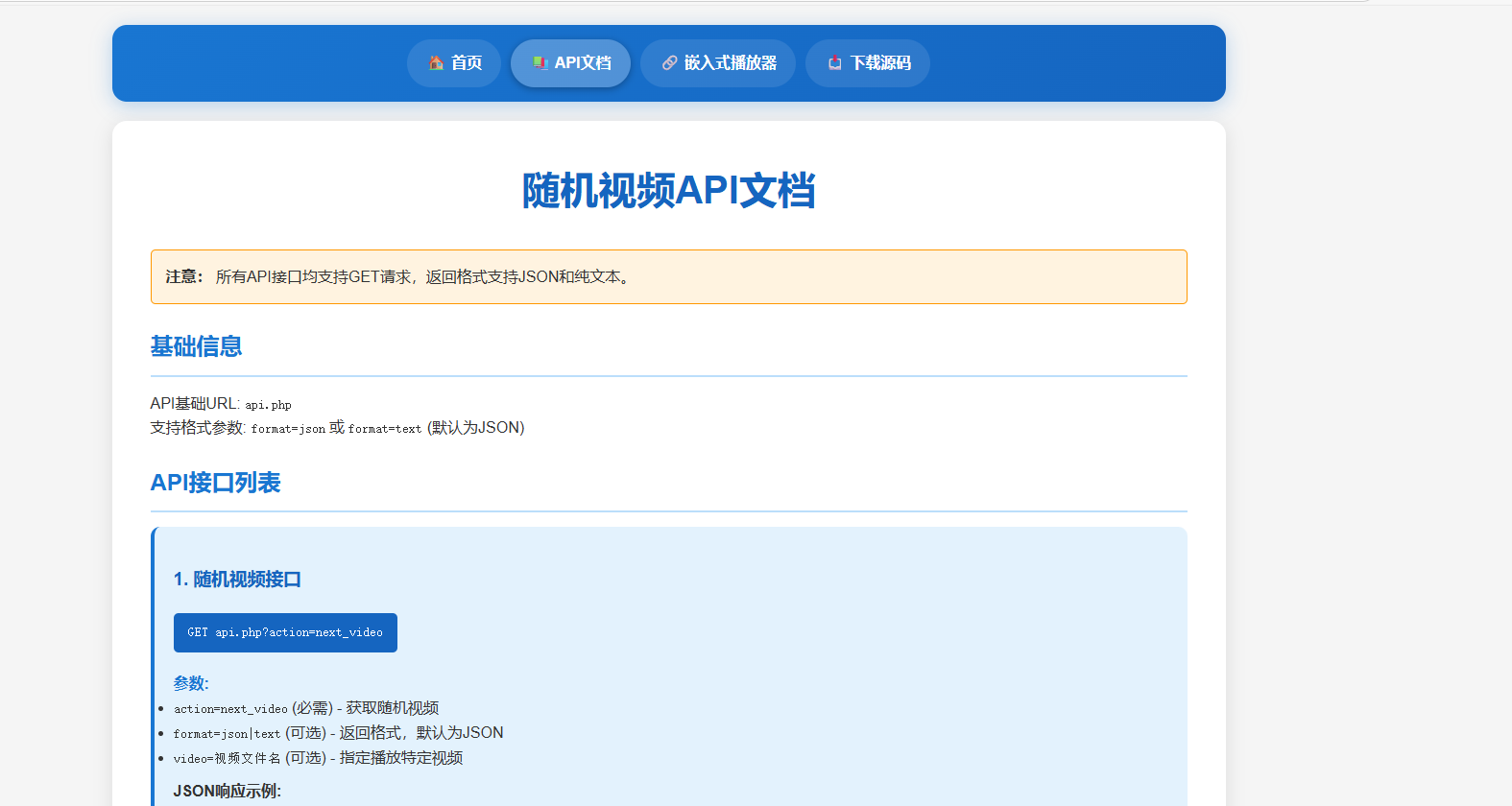Click the download icon beside 下载源码
The height and width of the screenshot is (806, 1512).
point(835,63)
